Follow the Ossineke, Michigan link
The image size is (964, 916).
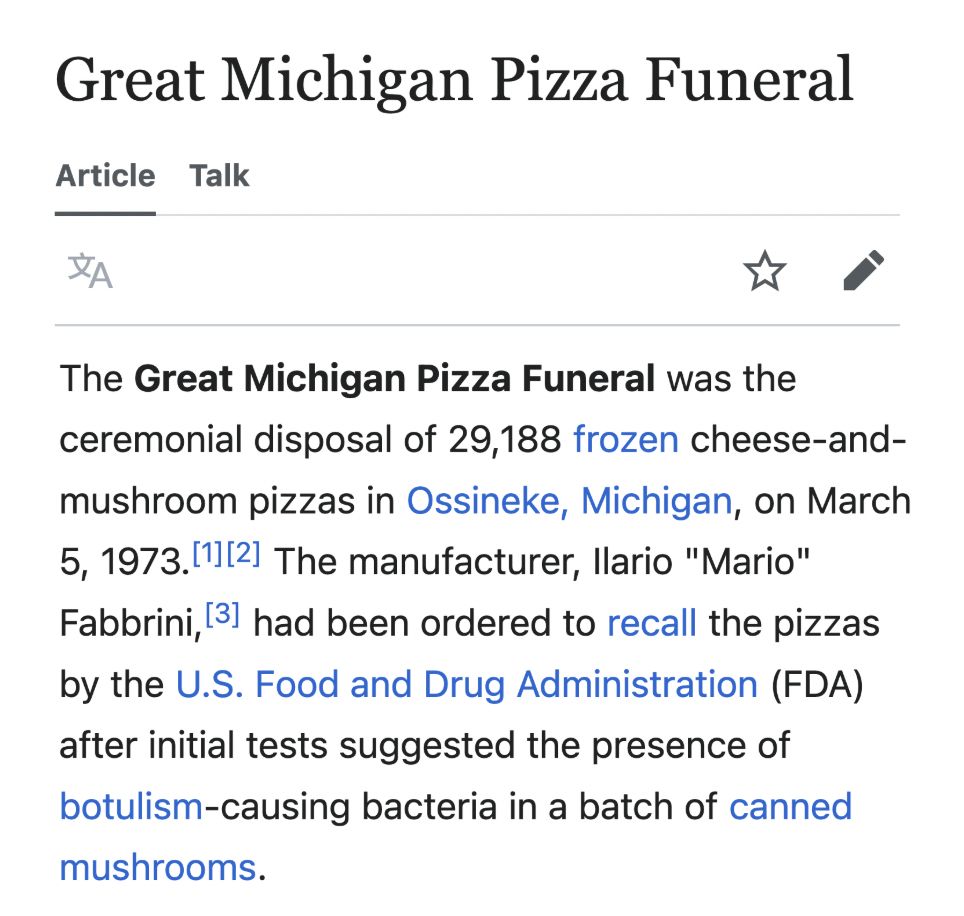tap(569, 500)
